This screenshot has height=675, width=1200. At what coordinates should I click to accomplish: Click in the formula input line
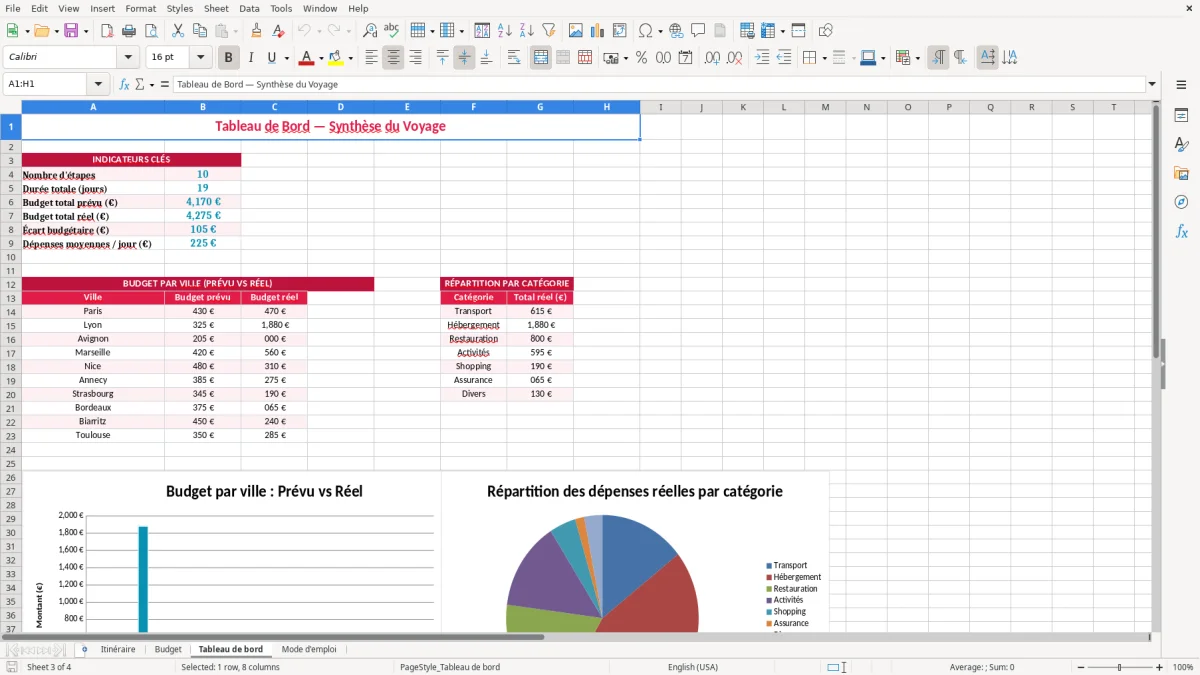(658, 85)
